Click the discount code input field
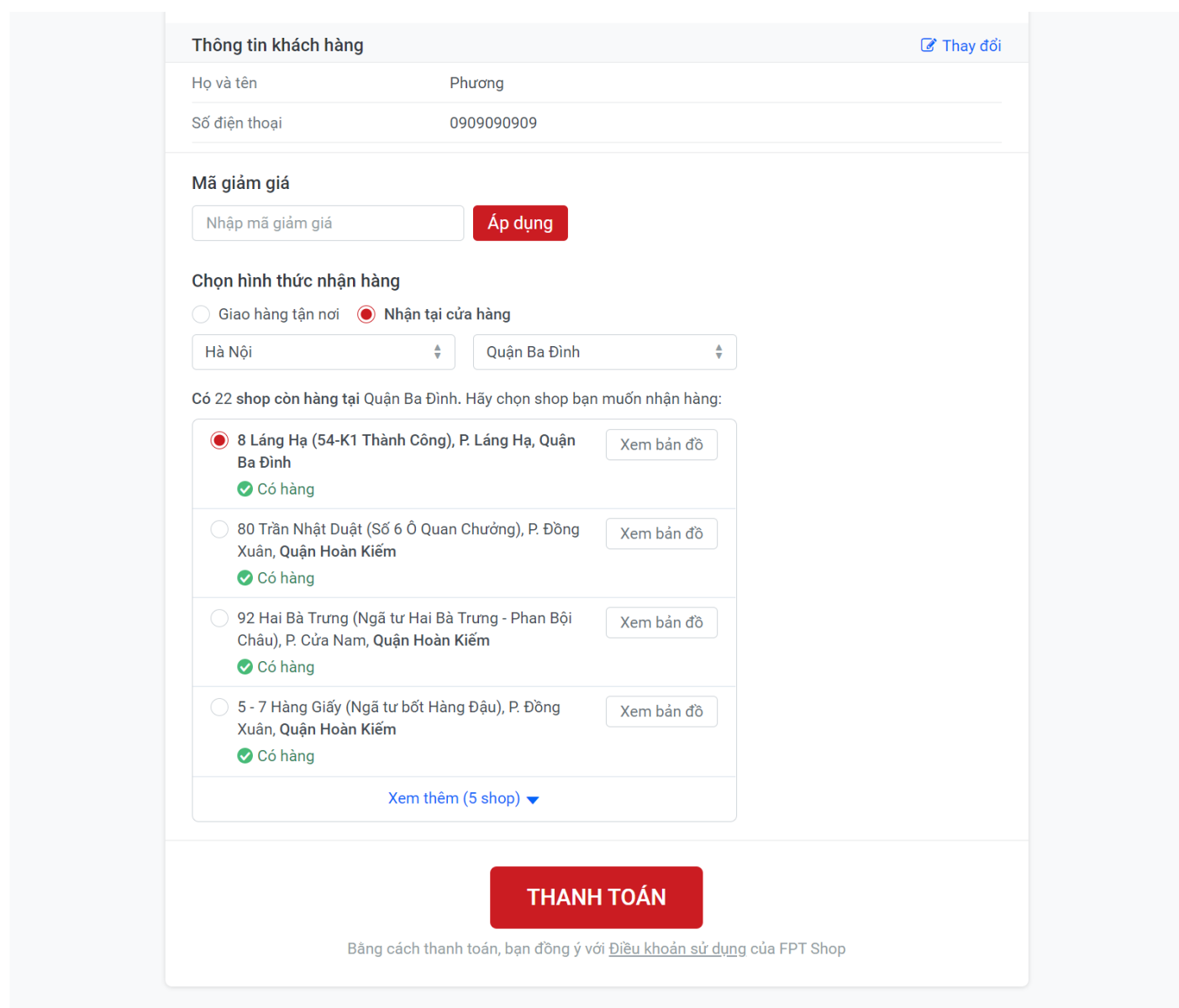This screenshot has width=1179, height=1008. click(328, 223)
